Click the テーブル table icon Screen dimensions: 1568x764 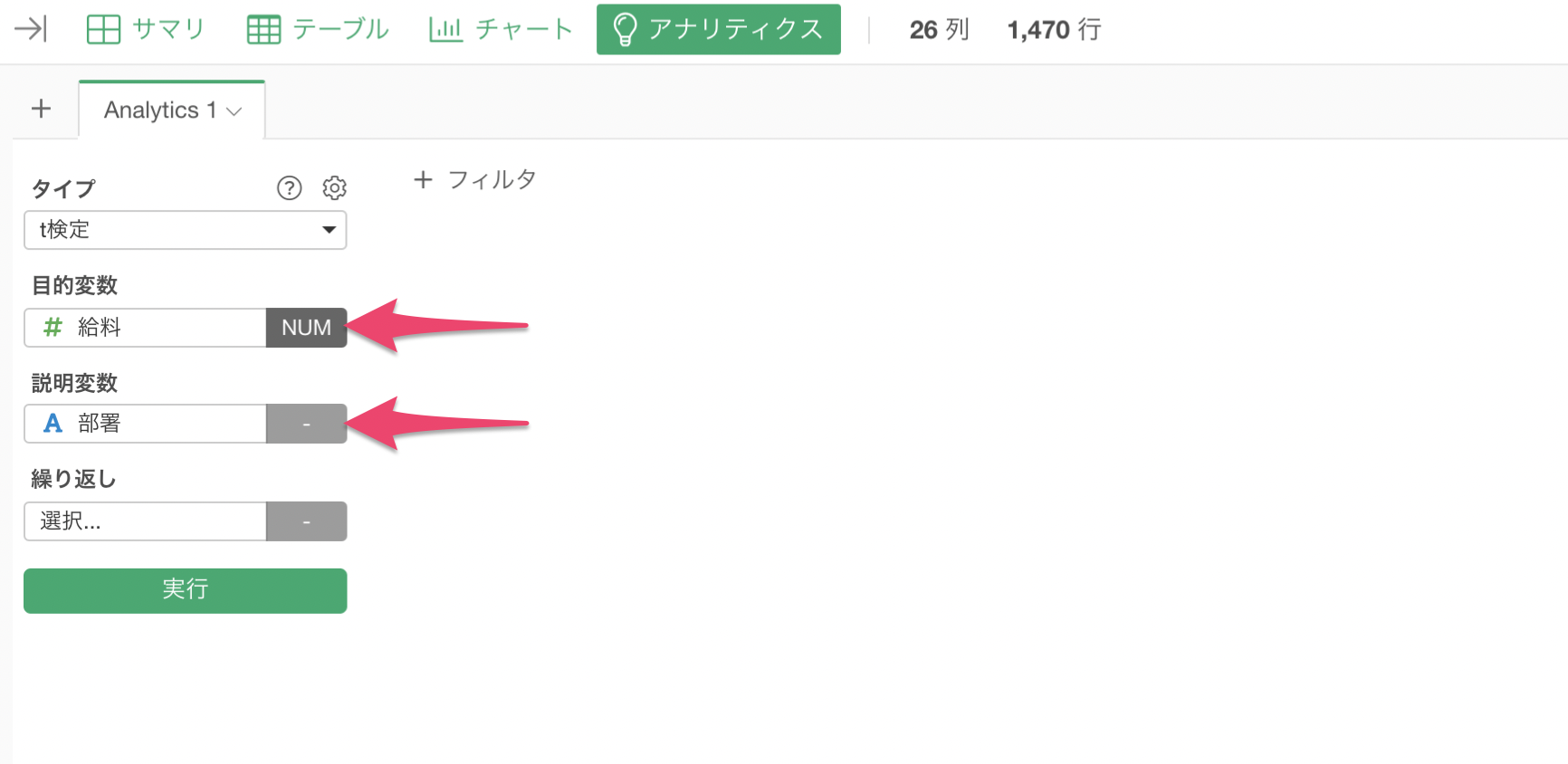click(x=263, y=29)
